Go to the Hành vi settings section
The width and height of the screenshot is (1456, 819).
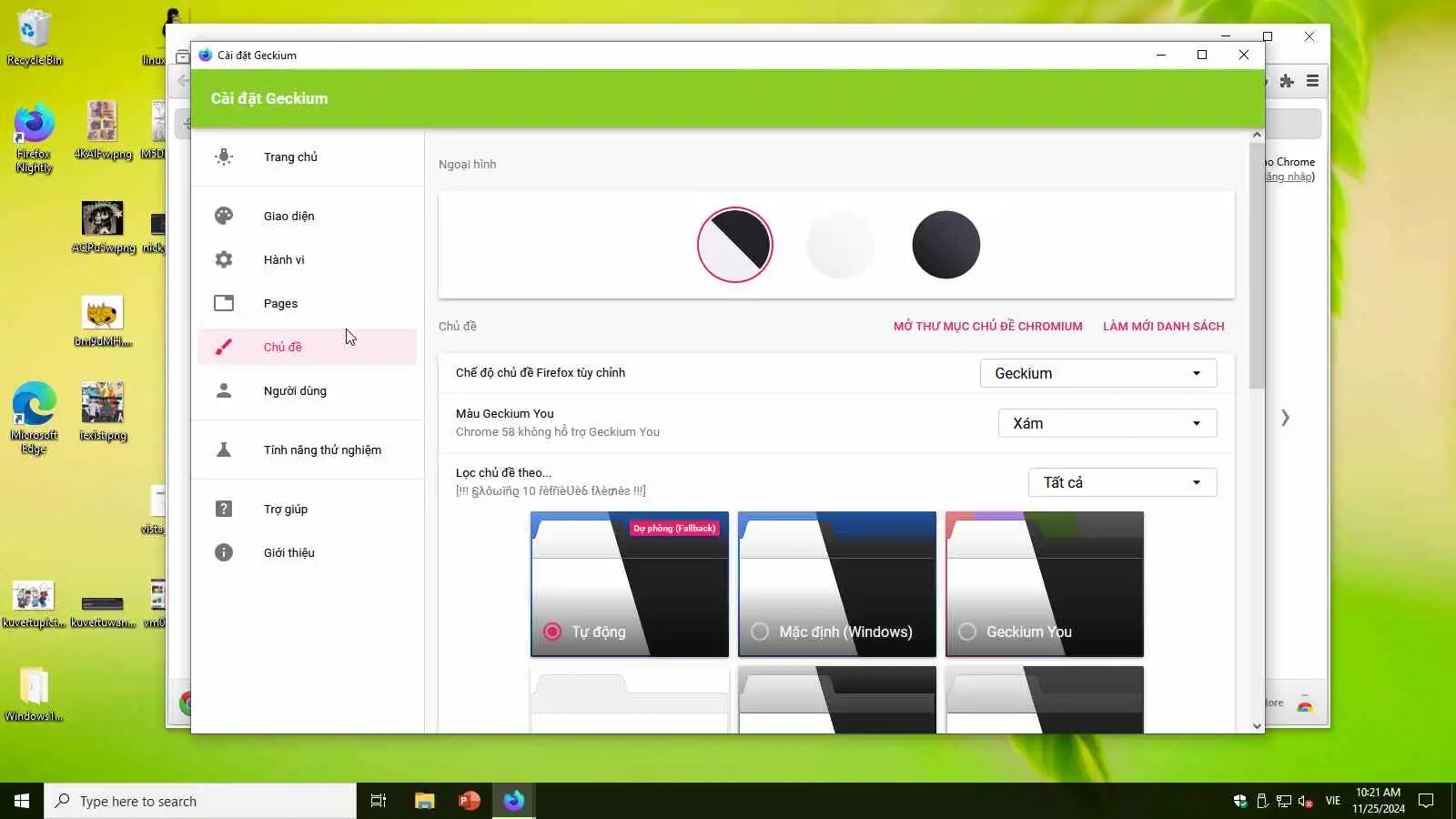tap(308, 259)
